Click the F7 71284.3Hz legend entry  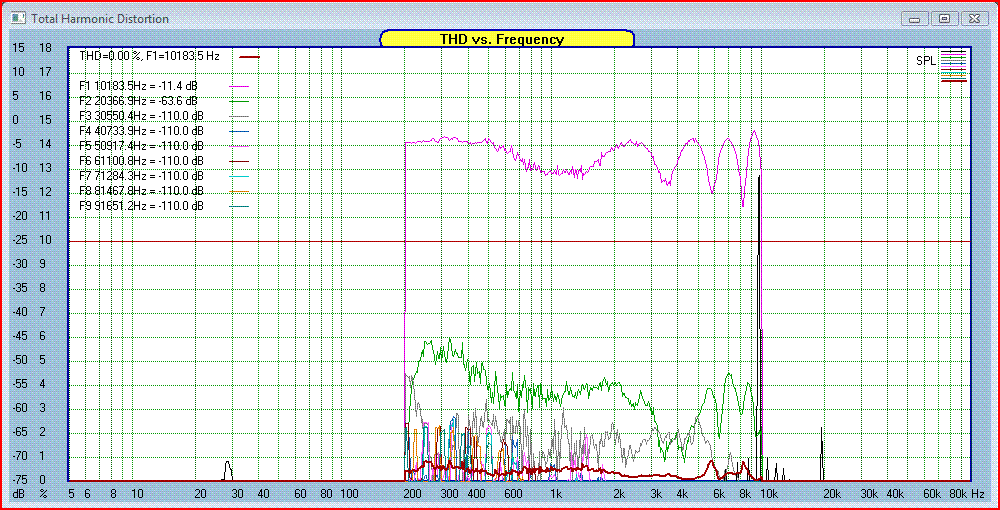click(141, 176)
